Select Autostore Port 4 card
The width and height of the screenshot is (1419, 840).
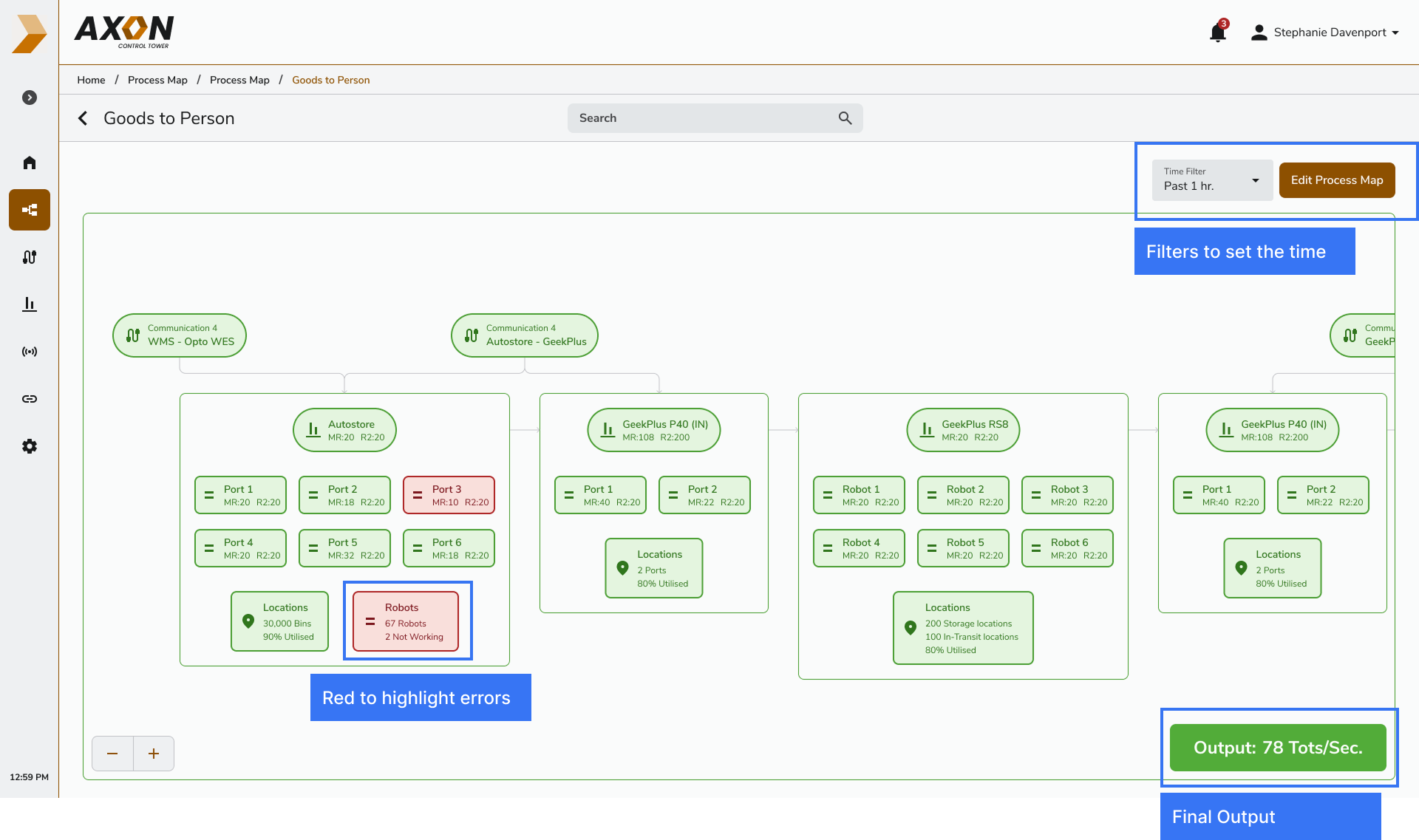coord(240,548)
